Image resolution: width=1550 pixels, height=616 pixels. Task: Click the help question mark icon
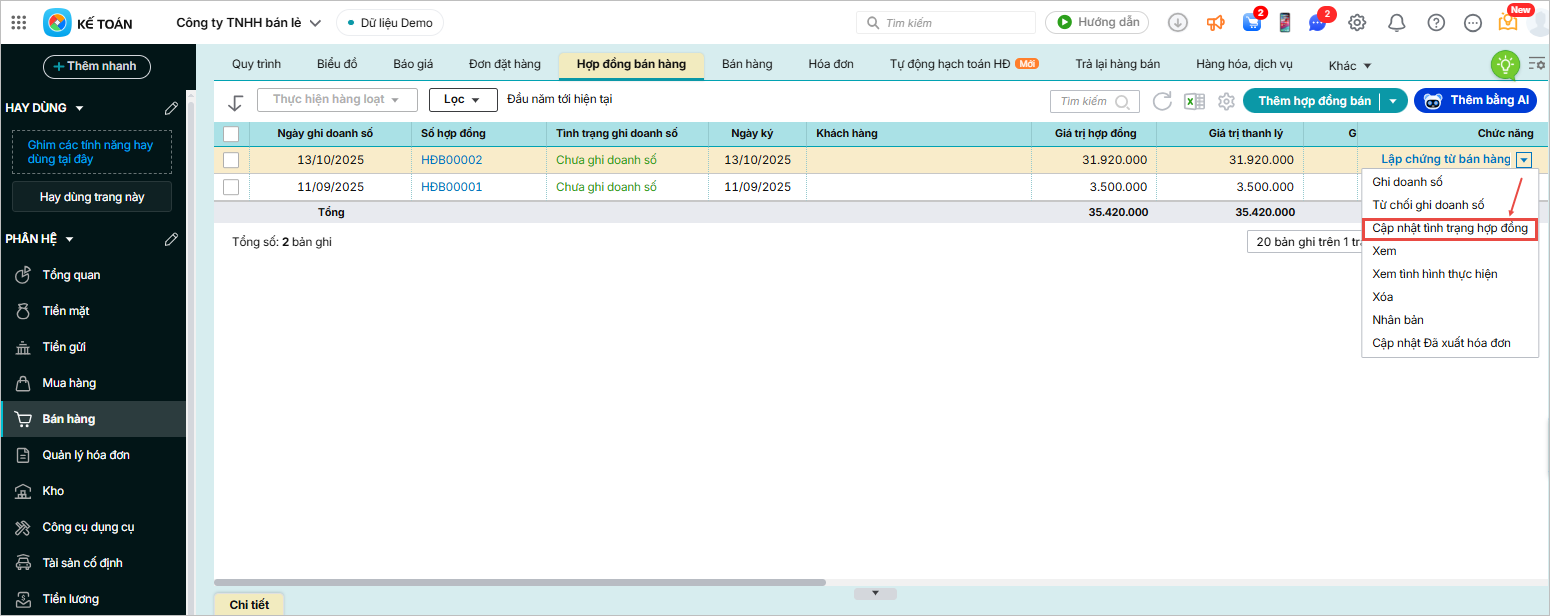coord(1436,23)
